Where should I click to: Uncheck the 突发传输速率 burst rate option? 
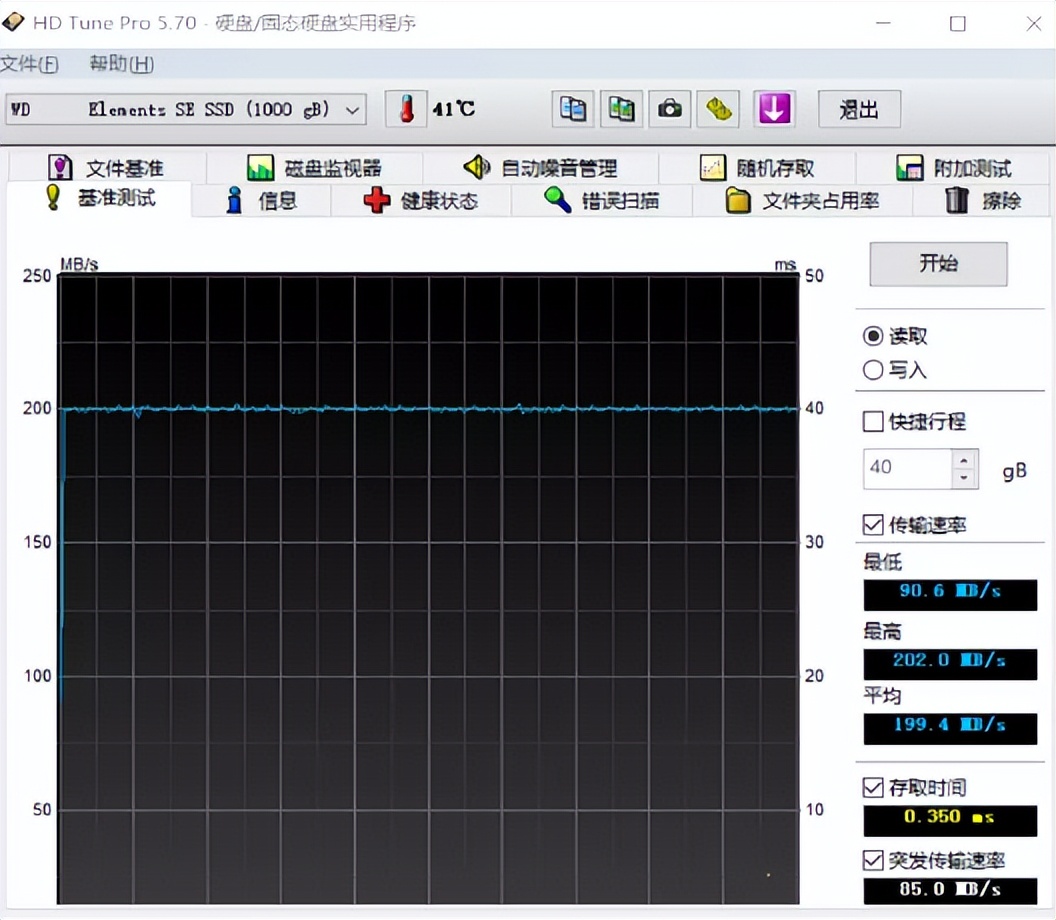click(x=872, y=859)
